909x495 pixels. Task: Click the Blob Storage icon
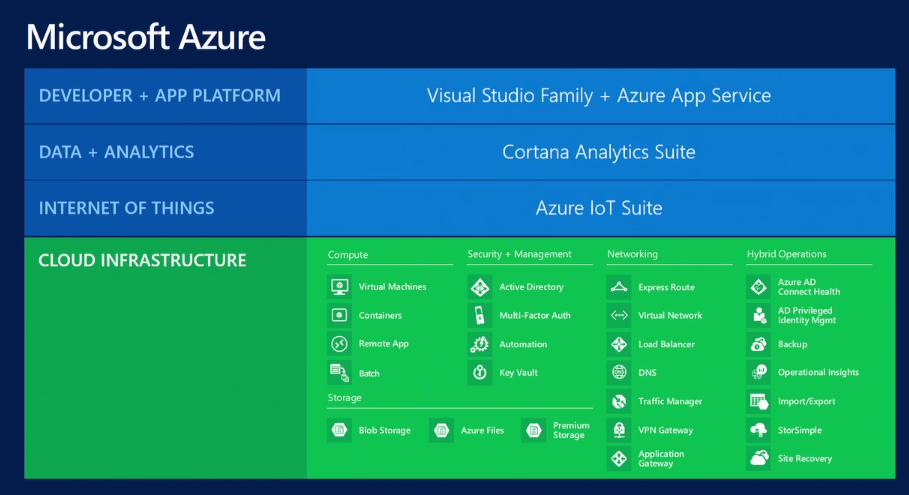339,430
